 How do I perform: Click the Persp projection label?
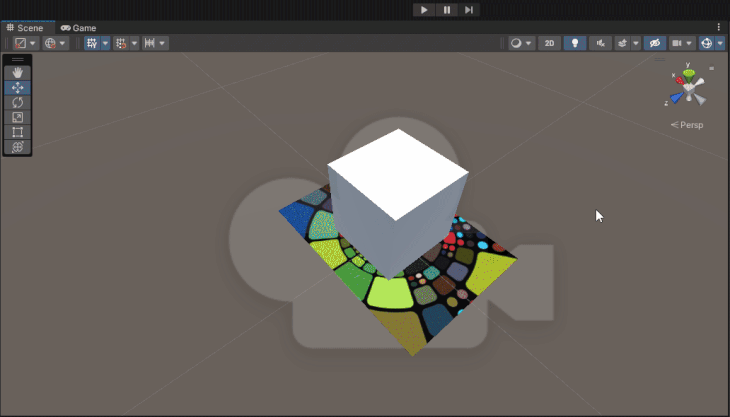pyautogui.click(x=687, y=125)
